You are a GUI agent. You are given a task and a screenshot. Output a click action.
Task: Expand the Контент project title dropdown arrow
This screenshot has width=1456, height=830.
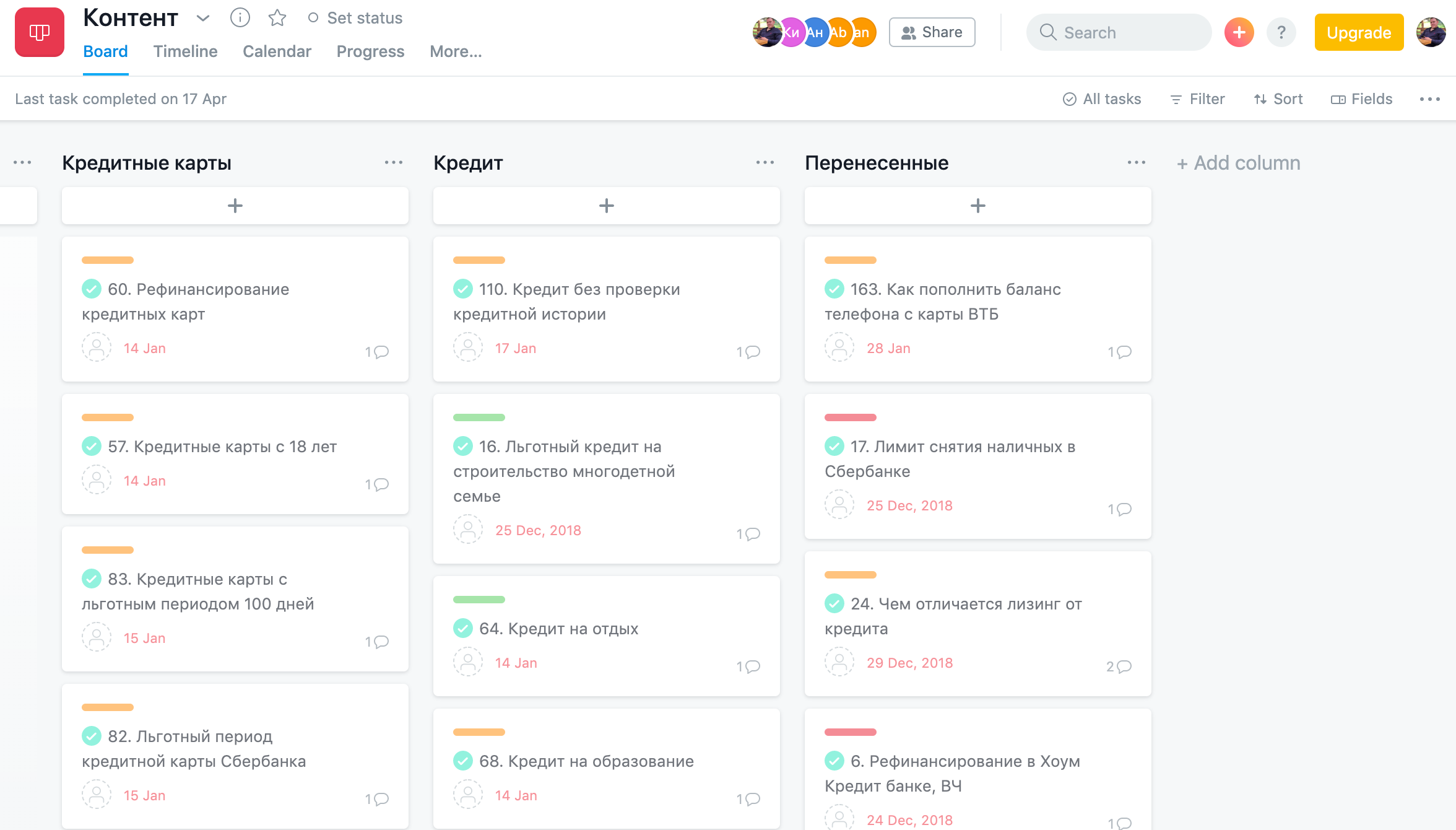pyautogui.click(x=202, y=18)
